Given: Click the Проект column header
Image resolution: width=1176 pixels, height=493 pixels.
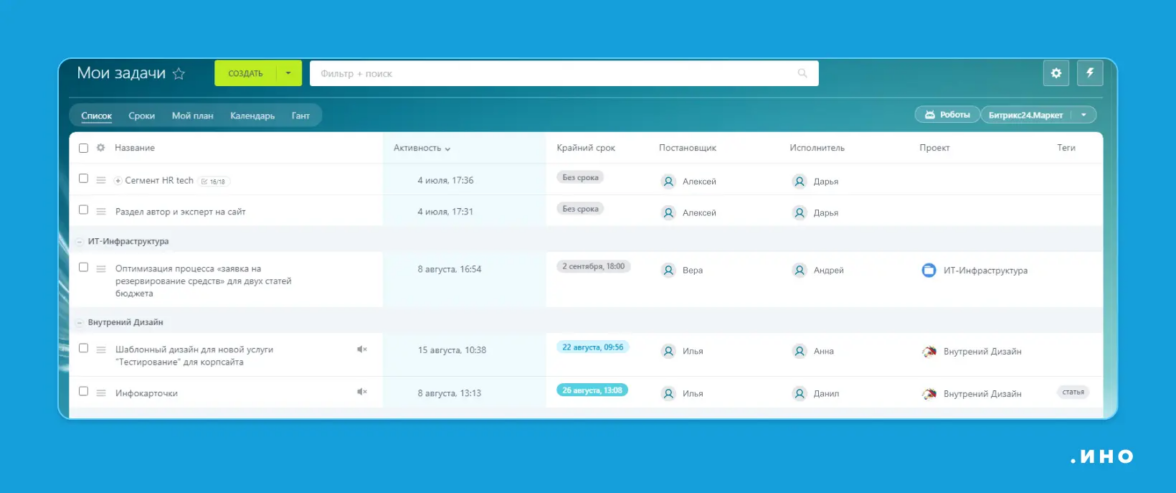Looking at the screenshot, I should tap(934, 148).
